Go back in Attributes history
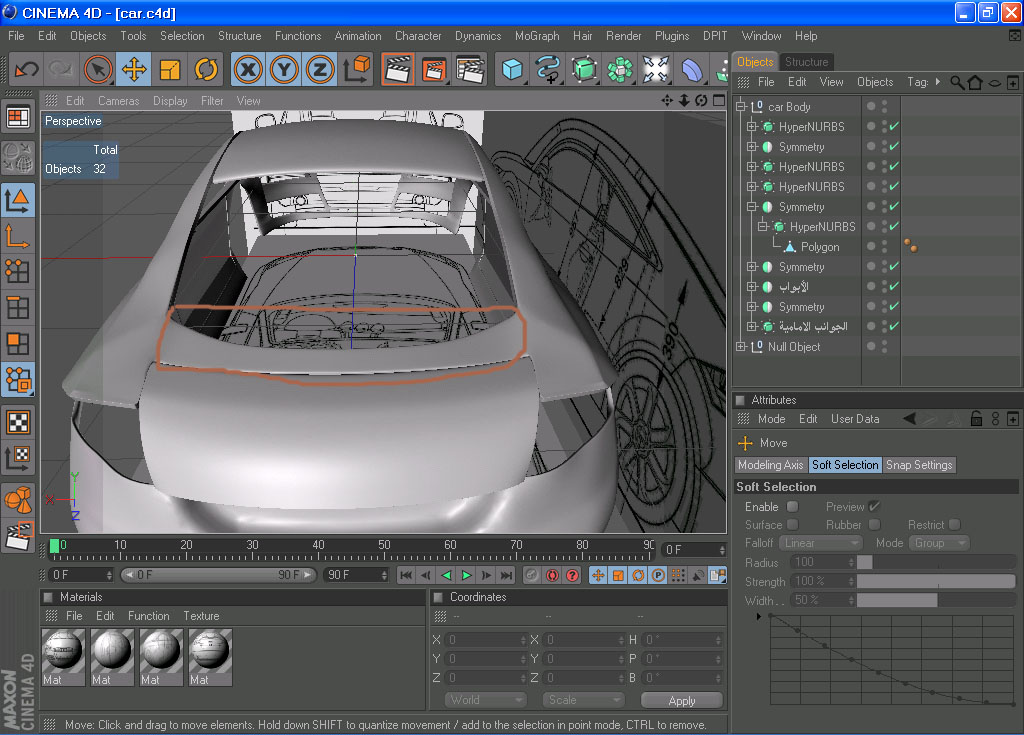This screenshot has height=735, width=1024. (909, 419)
